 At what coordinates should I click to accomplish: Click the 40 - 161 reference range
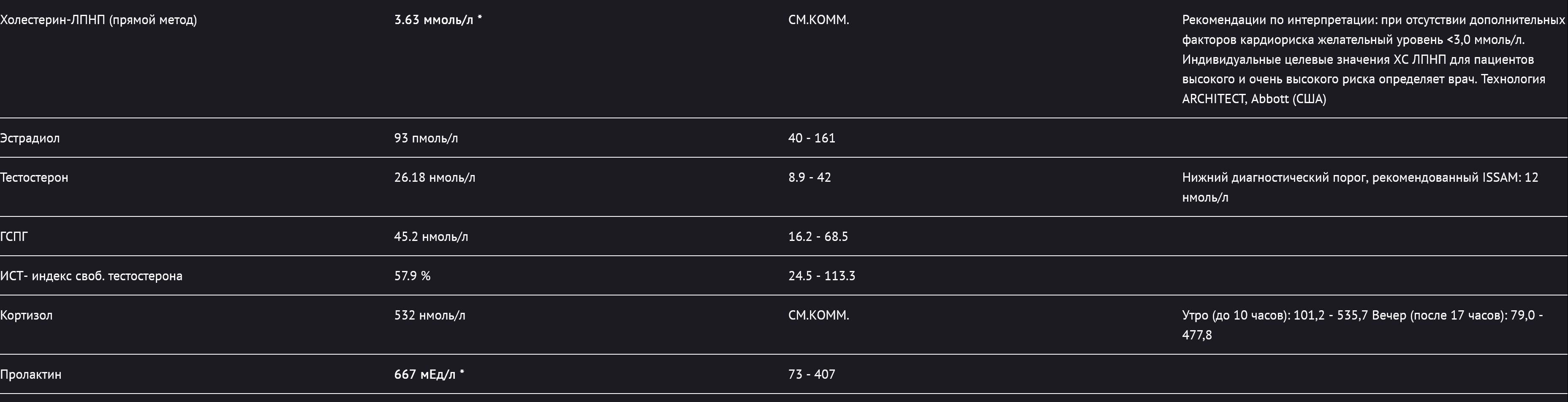812,138
